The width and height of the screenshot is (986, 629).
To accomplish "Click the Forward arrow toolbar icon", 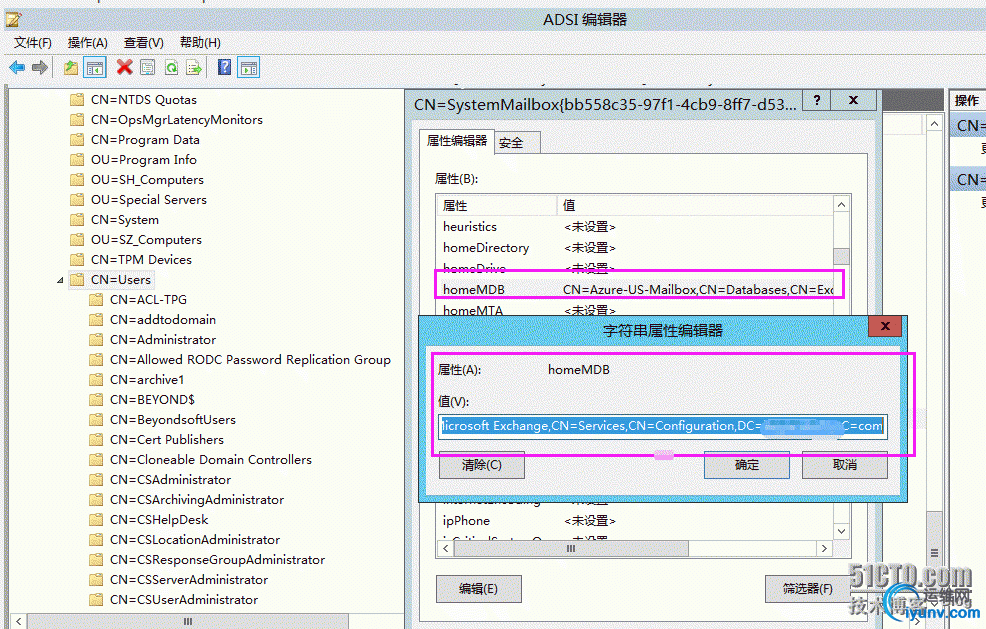I will pyautogui.click(x=40, y=67).
